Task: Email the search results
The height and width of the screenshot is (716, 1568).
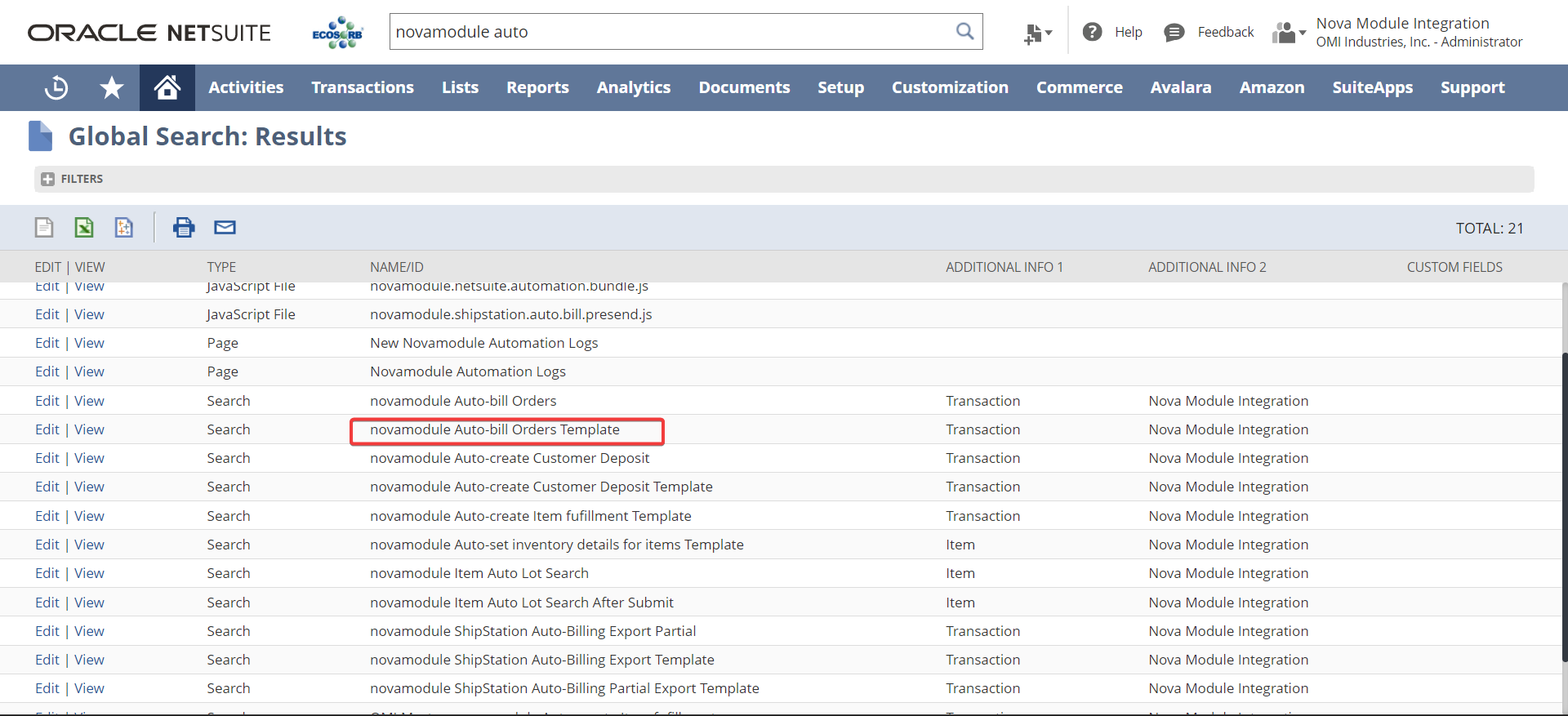Action: 225,228
